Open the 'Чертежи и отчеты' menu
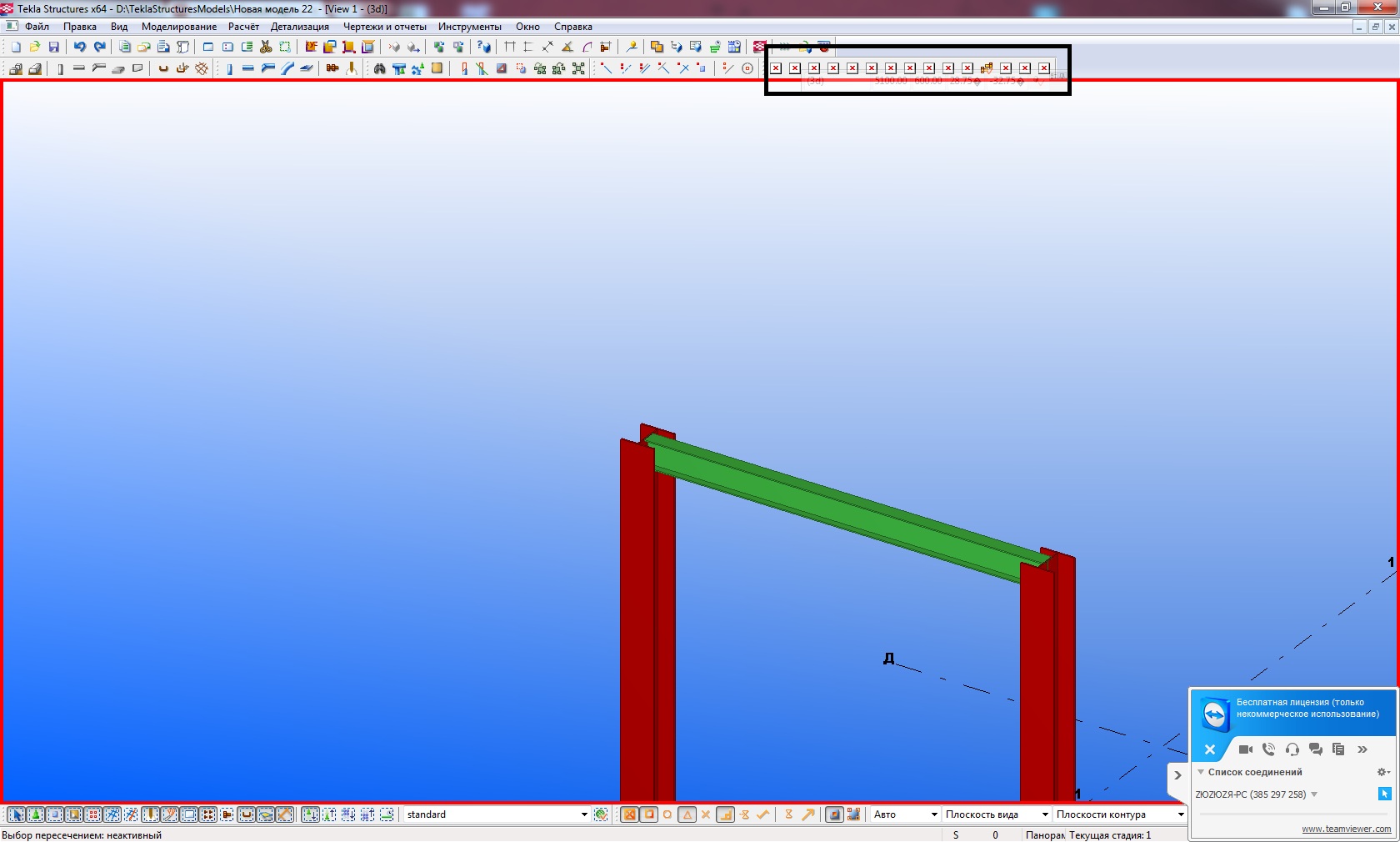Screen dimensions: 1400x842 384,27
